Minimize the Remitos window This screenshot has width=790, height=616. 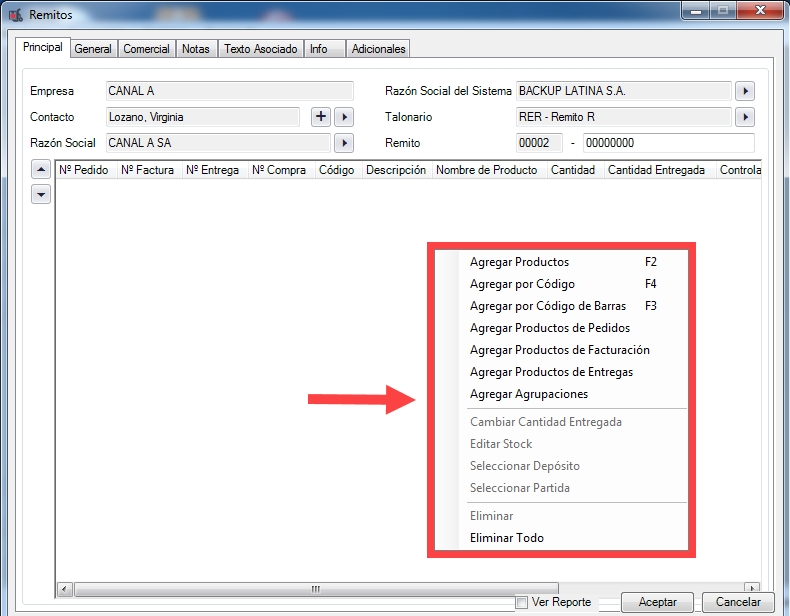pyautogui.click(x=696, y=11)
